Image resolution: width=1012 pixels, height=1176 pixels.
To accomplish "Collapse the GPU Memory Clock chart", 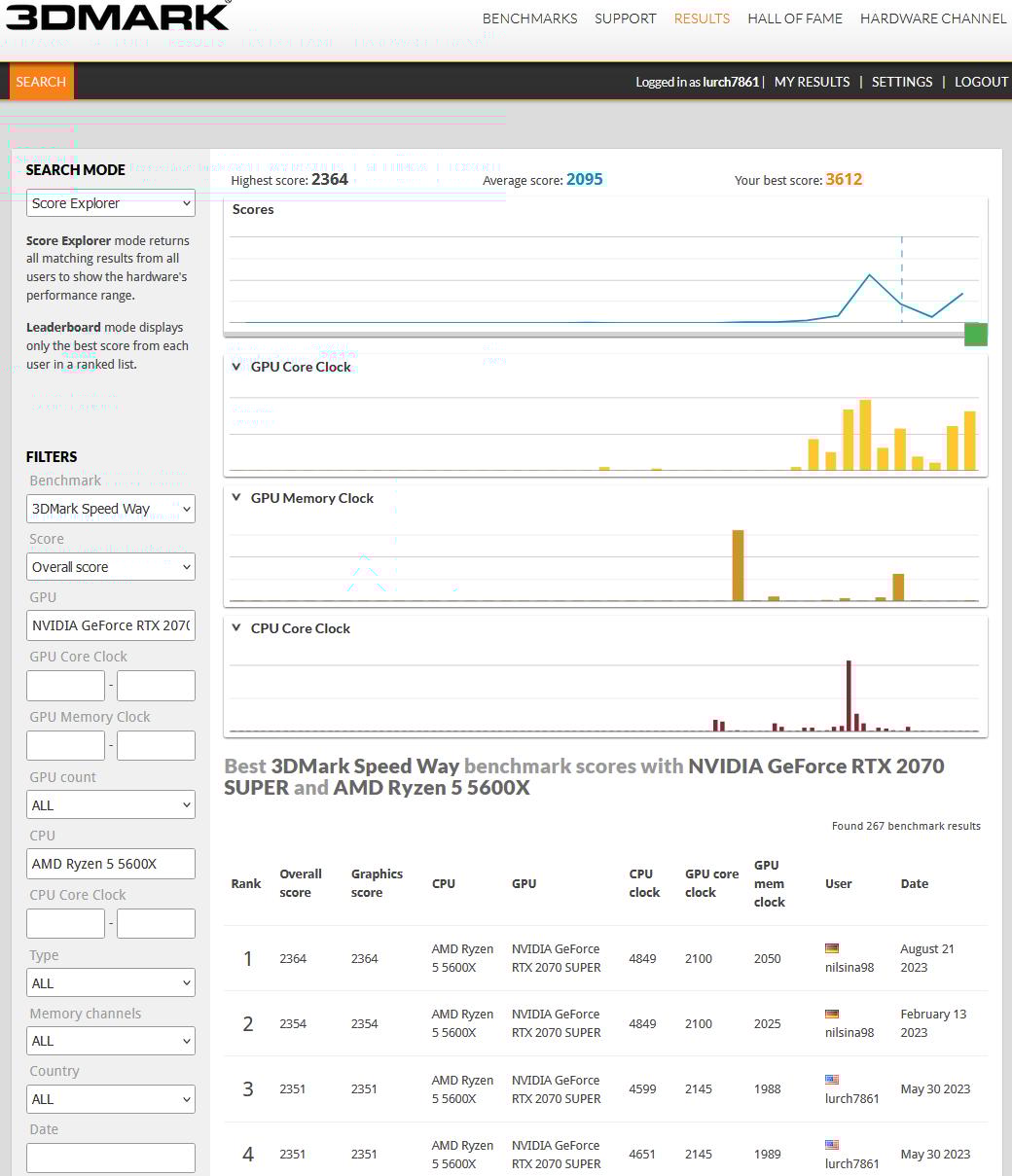I will 236,498.
